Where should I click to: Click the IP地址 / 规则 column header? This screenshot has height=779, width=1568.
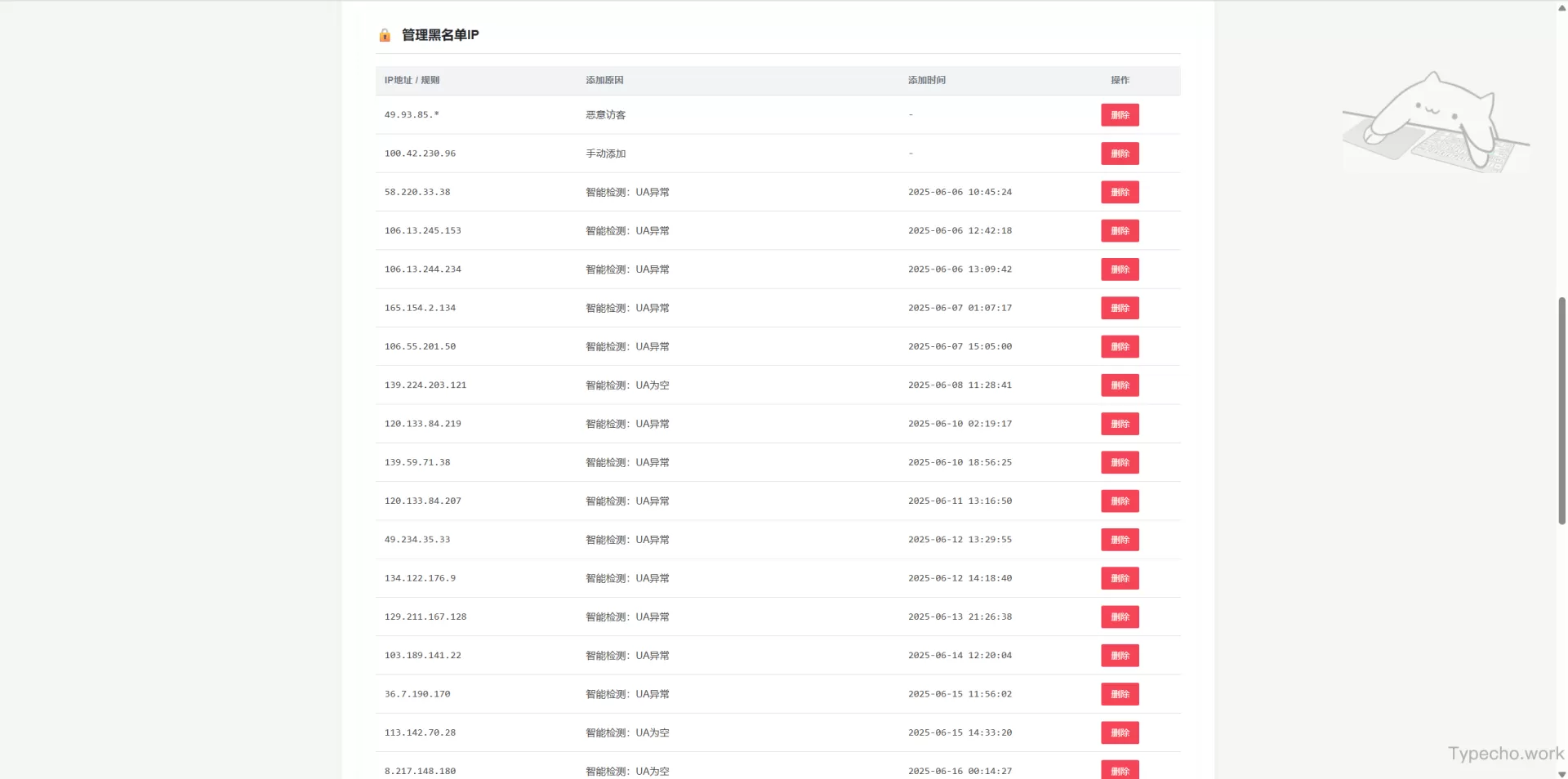click(412, 80)
